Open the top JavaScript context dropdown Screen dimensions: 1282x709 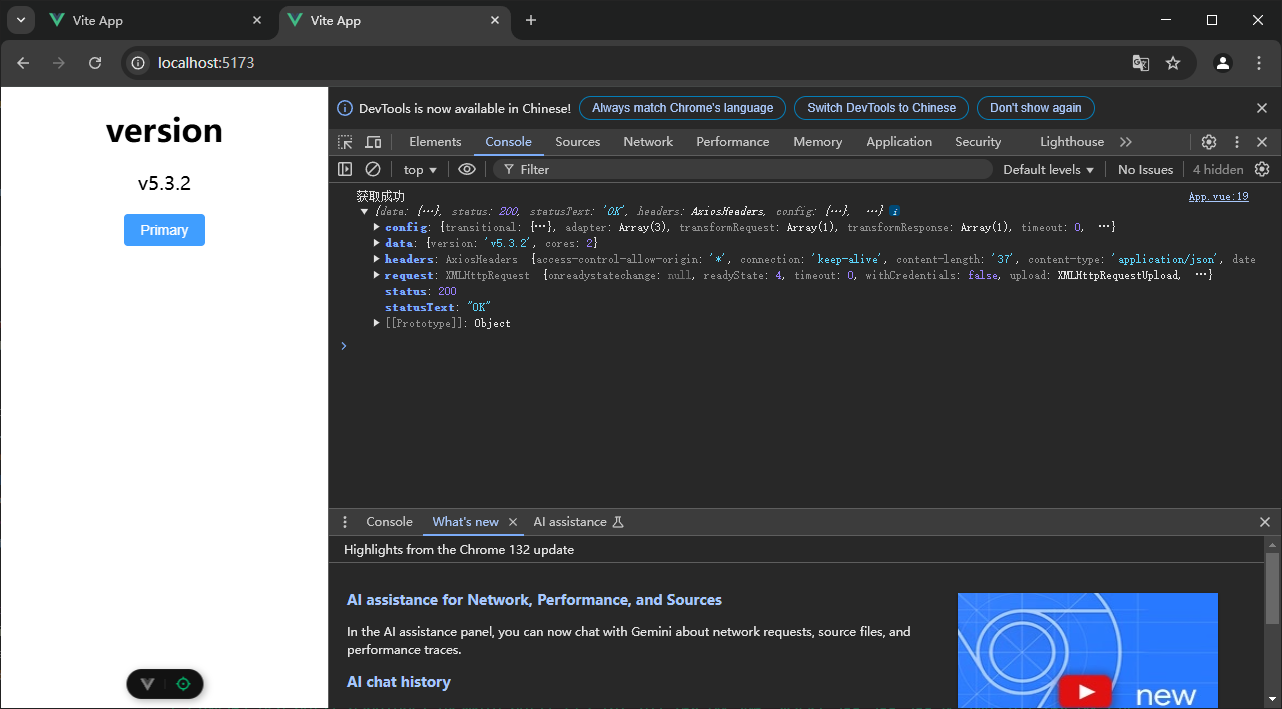pos(420,170)
